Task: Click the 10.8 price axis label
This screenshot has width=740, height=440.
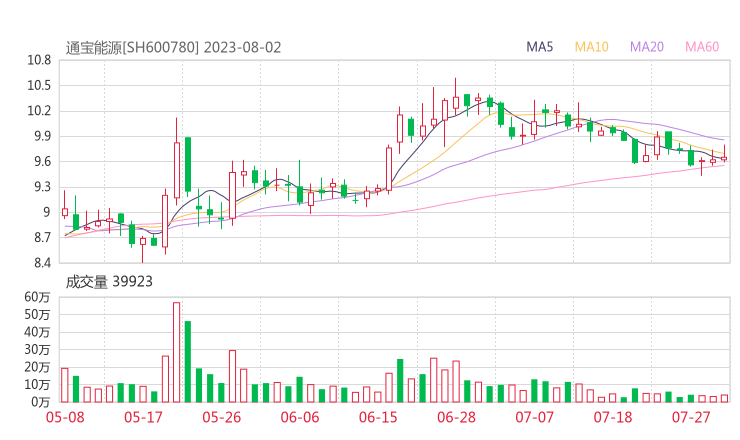Action: point(38,60)
